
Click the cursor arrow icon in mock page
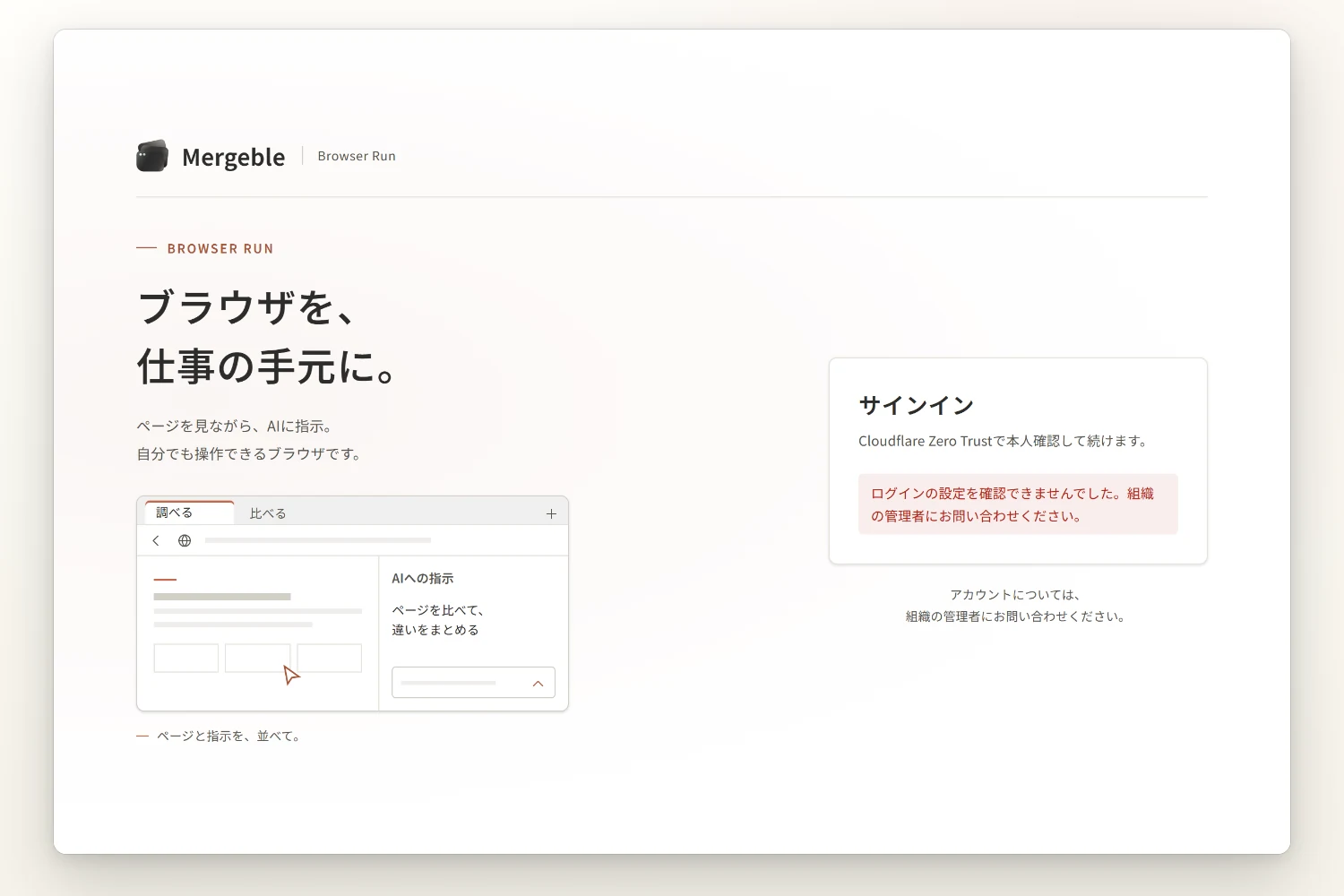[291, 675]
